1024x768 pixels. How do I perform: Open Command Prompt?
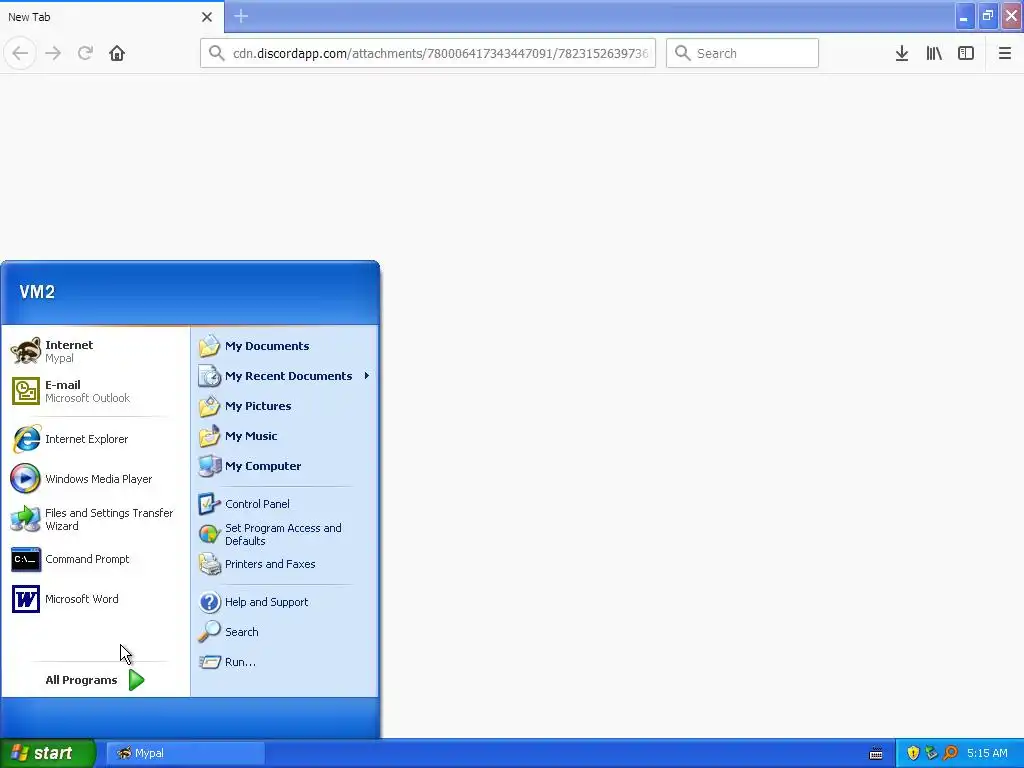(95, 559)
